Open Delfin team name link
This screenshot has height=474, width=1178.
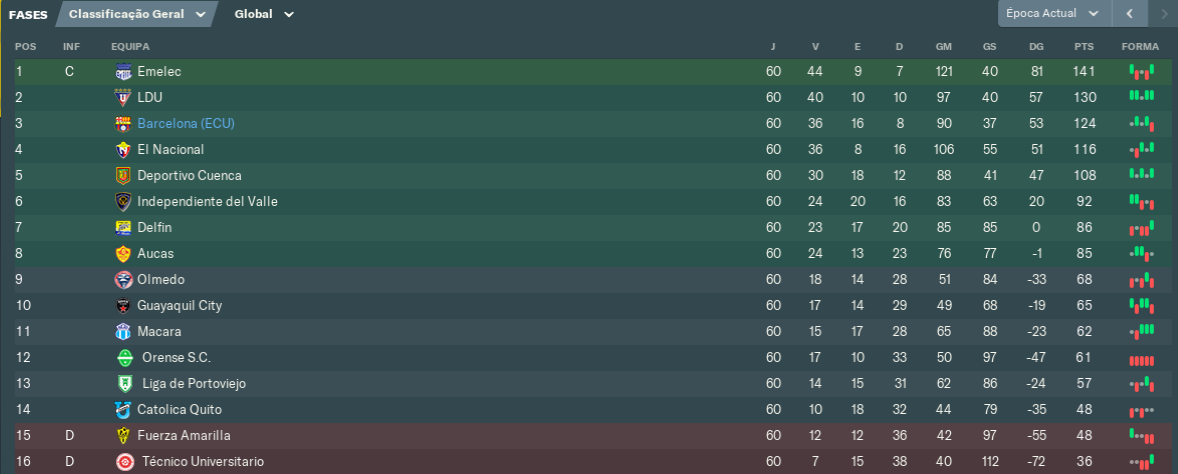155,228
